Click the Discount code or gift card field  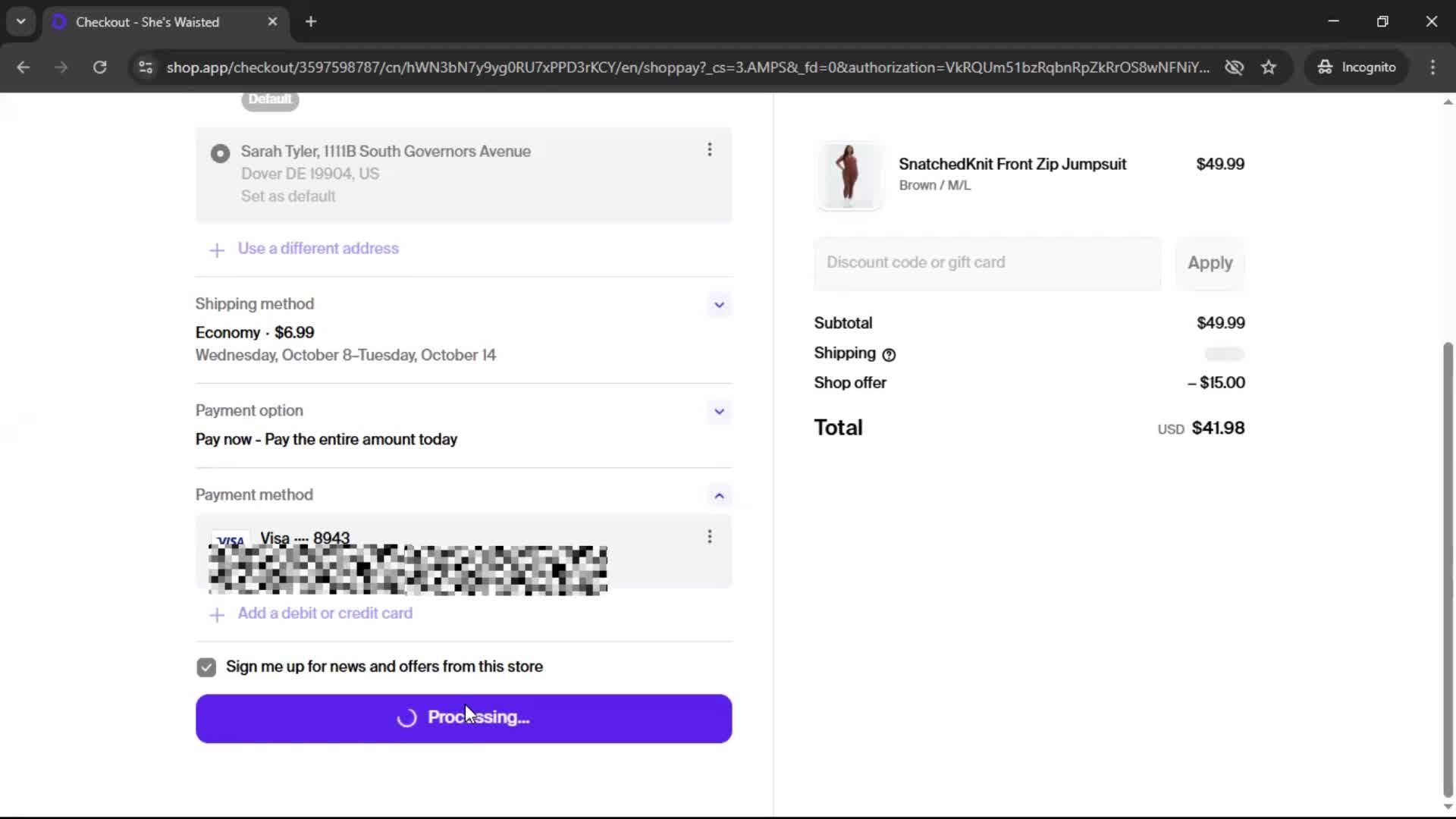pos(987,263)
